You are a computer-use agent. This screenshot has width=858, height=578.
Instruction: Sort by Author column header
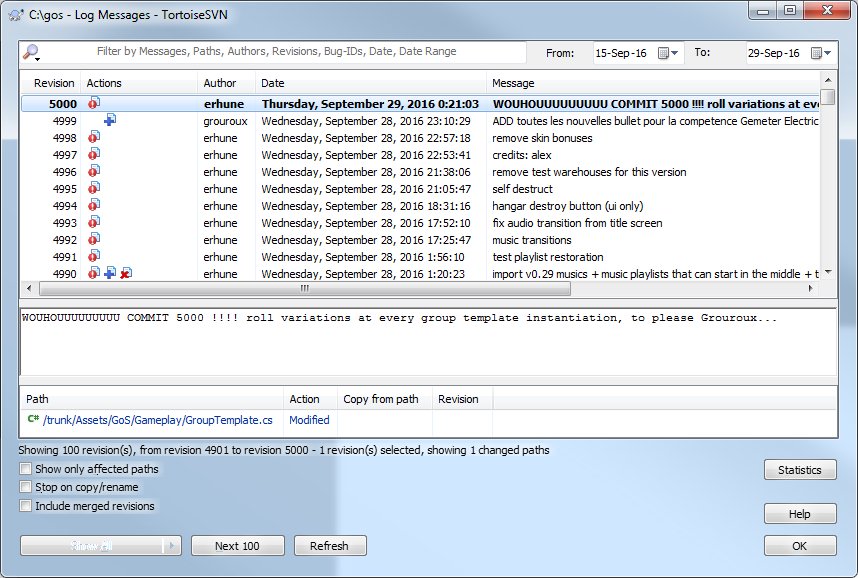point(227,83)
